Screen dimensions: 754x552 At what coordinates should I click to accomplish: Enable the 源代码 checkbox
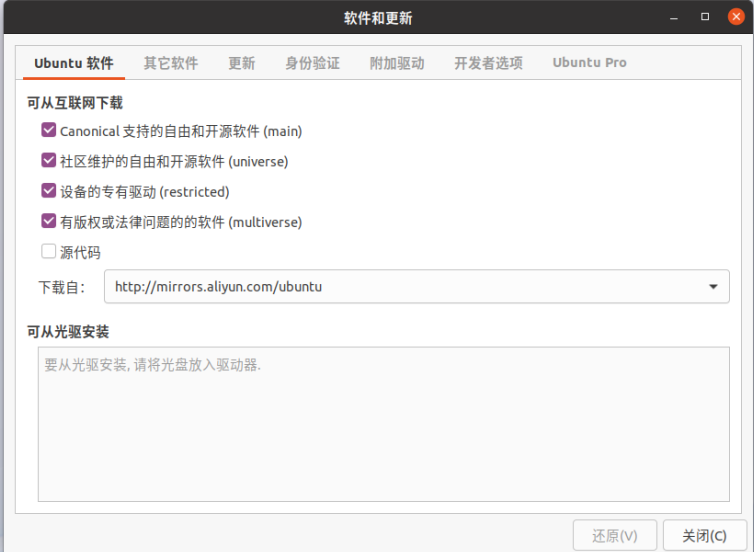[49, 252]
